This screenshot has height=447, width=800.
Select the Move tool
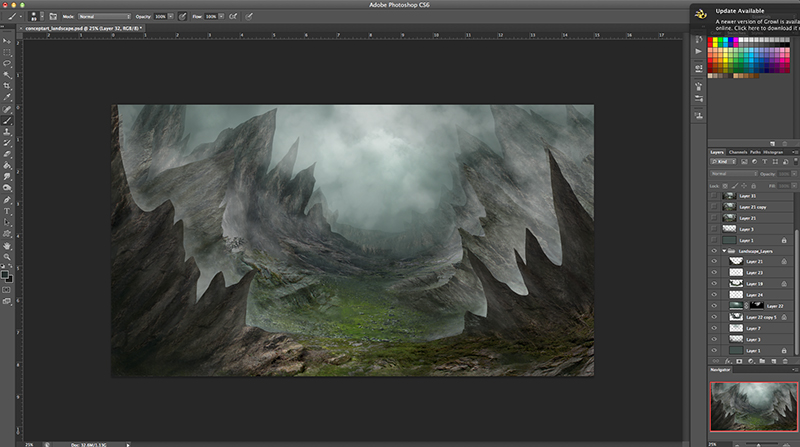click(7, 41)
